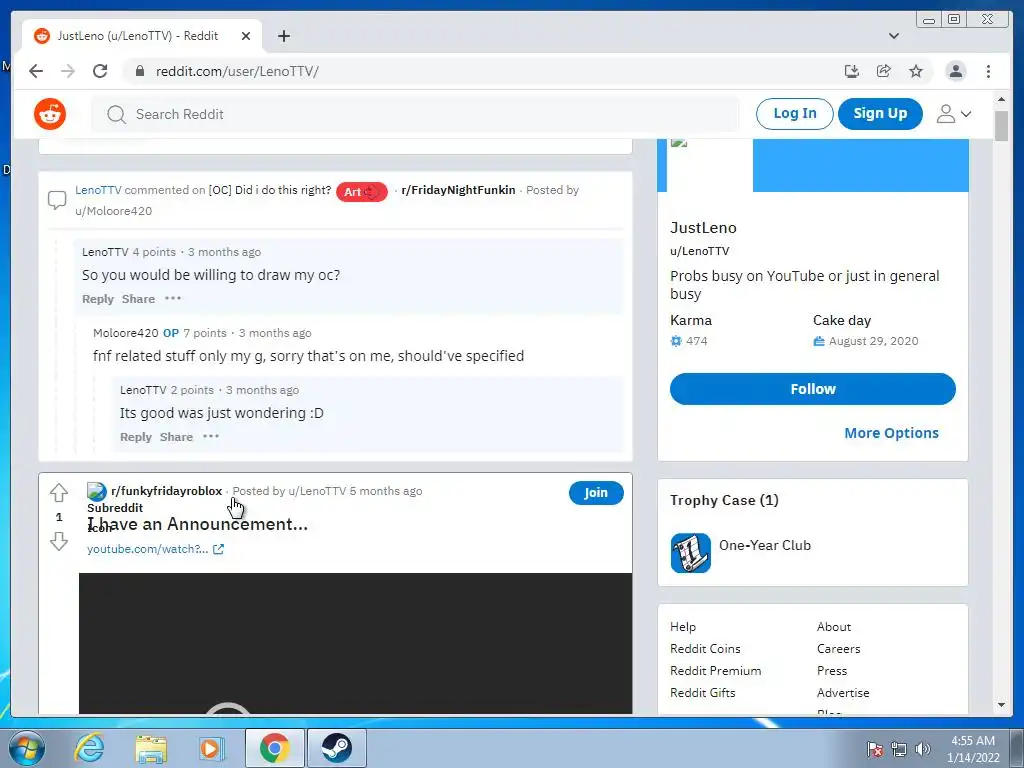This screenshot has width=1024, height=768.
Task: Click the address bar URL reddit.com/user/LenoTTV/
Action: [237, 71]
